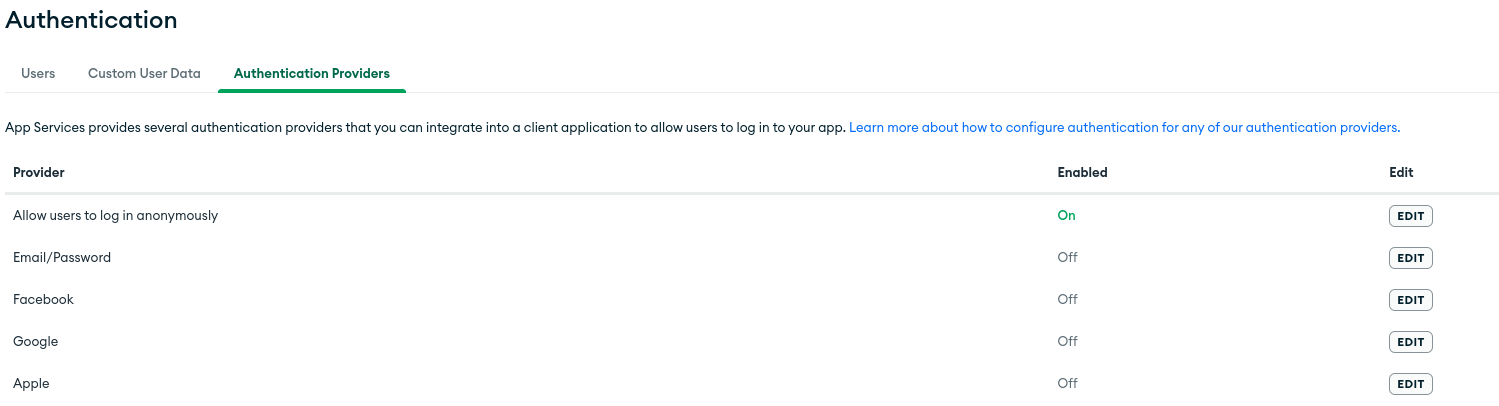Click the Off status in the Google row

pyautogui.click(x=1067, y=341)
